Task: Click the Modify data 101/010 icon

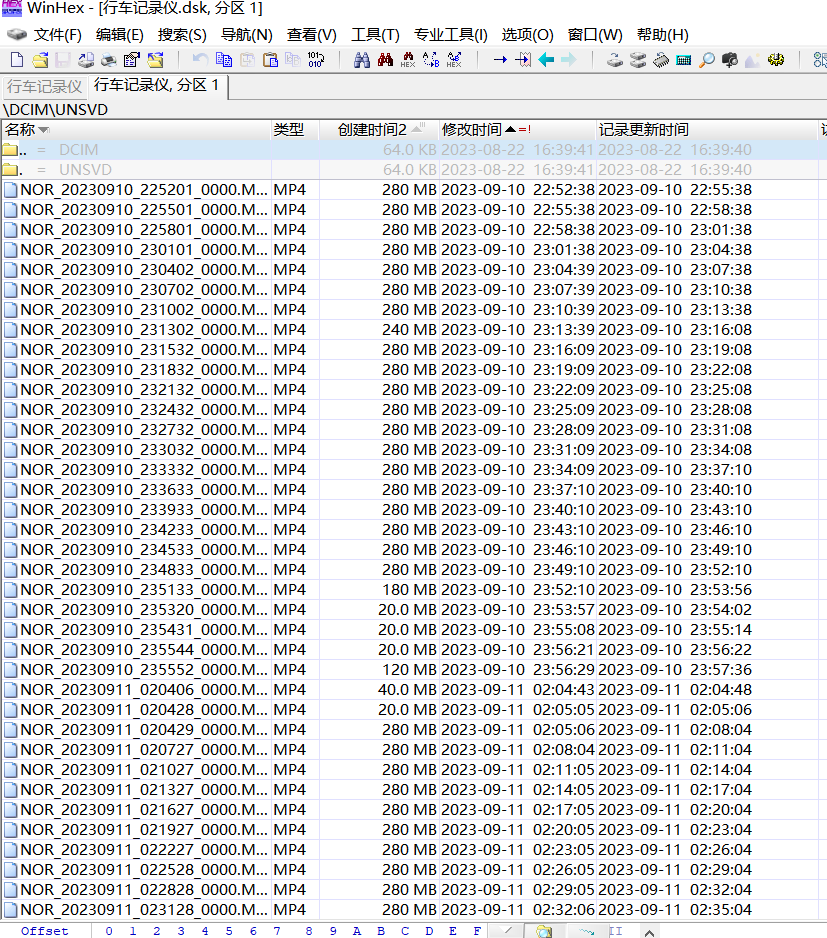Action: [316, 60]
